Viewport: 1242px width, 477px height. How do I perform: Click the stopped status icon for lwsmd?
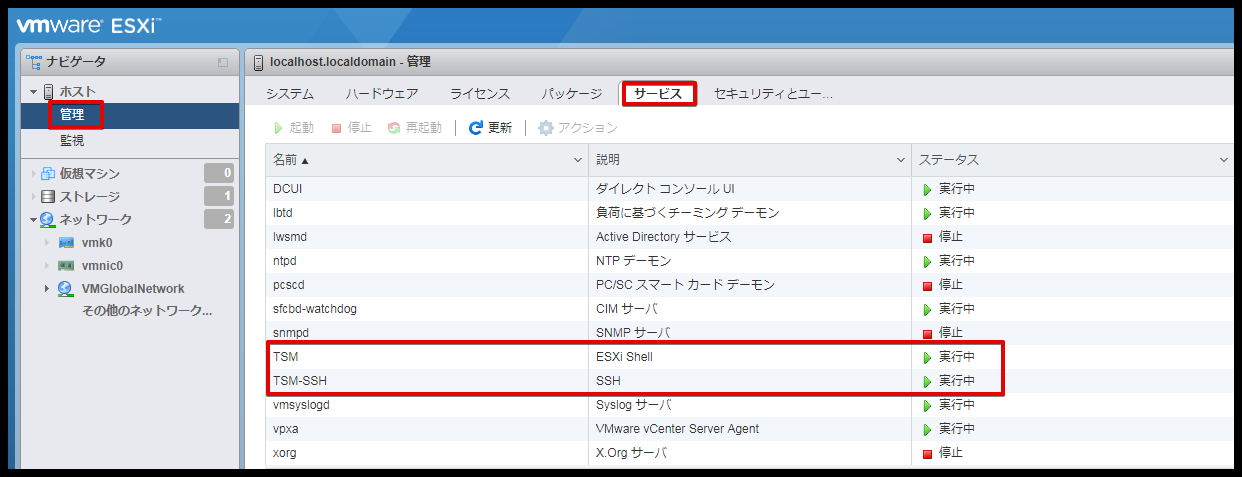click(x=927, y=237)
